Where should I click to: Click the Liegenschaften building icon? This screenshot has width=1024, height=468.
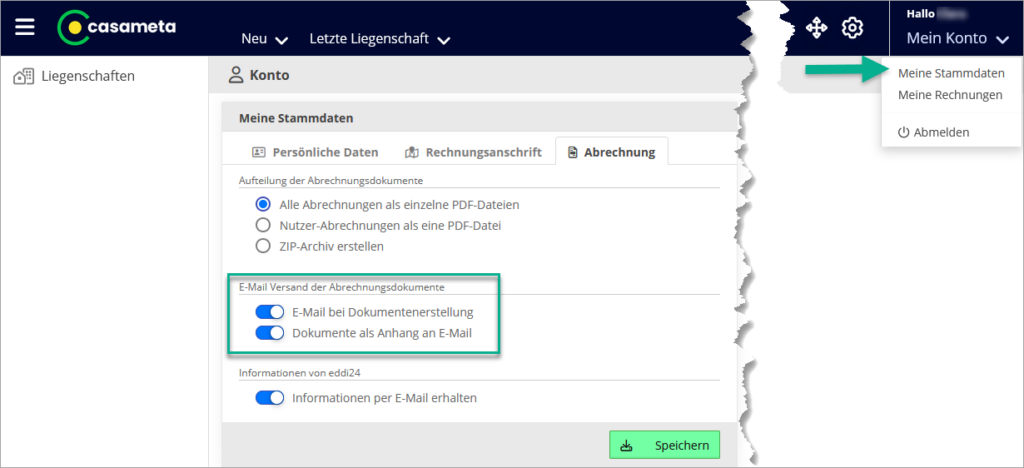tap(23, 76)
